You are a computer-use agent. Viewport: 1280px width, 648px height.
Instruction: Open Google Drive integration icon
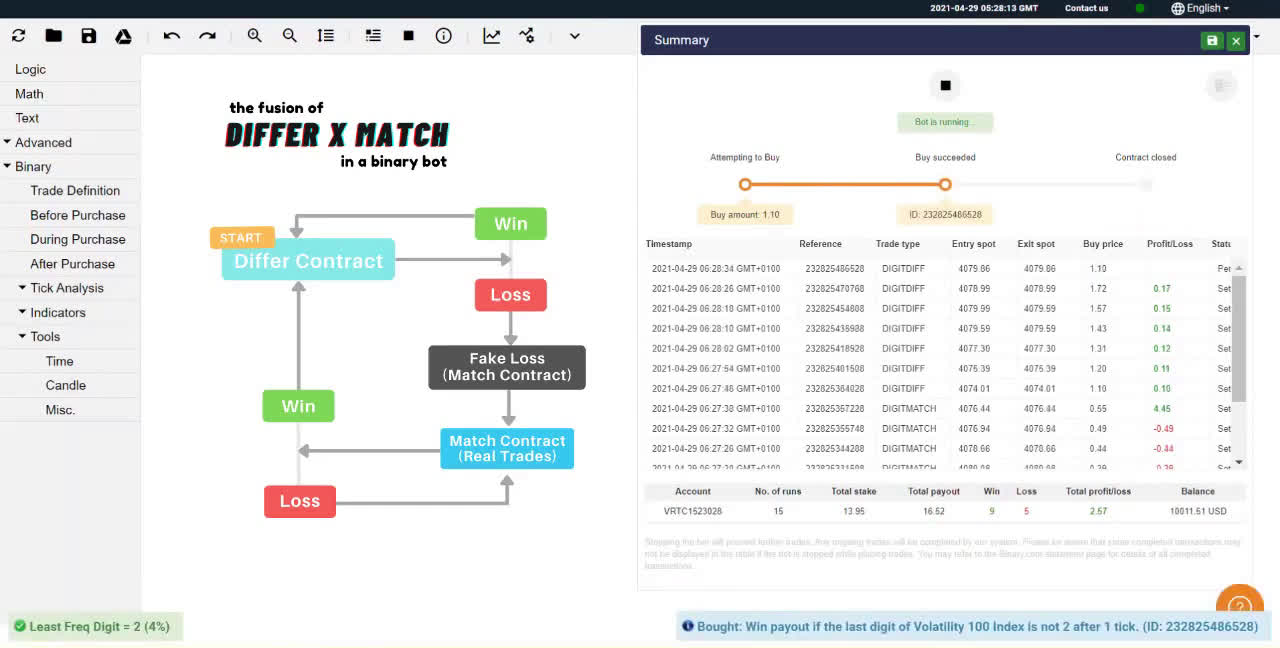[124, 35]
